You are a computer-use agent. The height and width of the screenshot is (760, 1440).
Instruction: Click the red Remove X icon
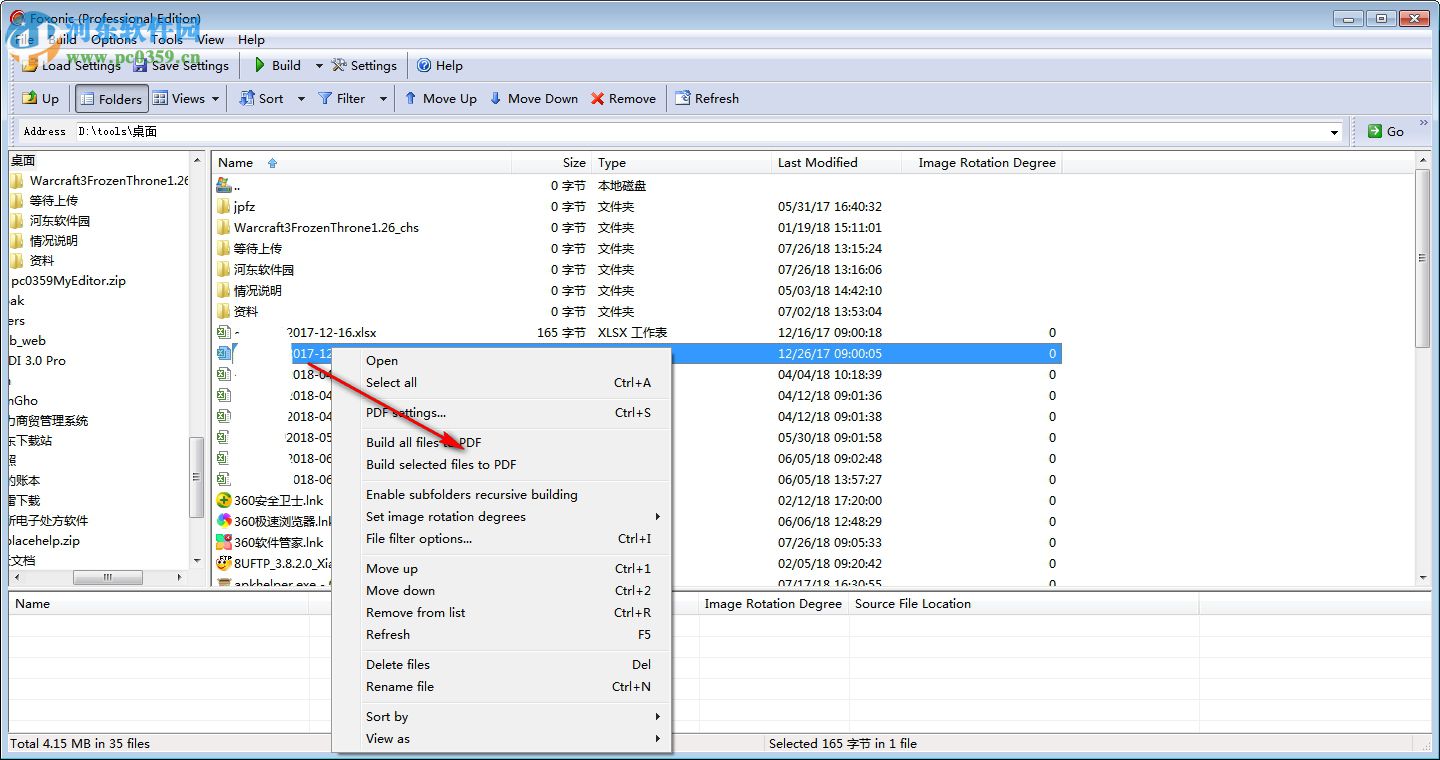coord(597,99)
